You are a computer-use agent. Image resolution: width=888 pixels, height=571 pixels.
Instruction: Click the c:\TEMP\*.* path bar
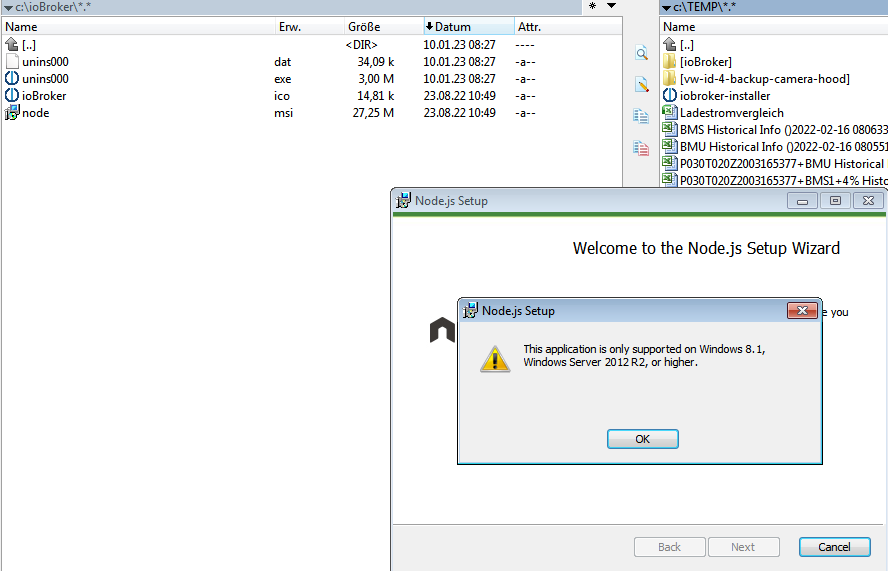point(774,7)
